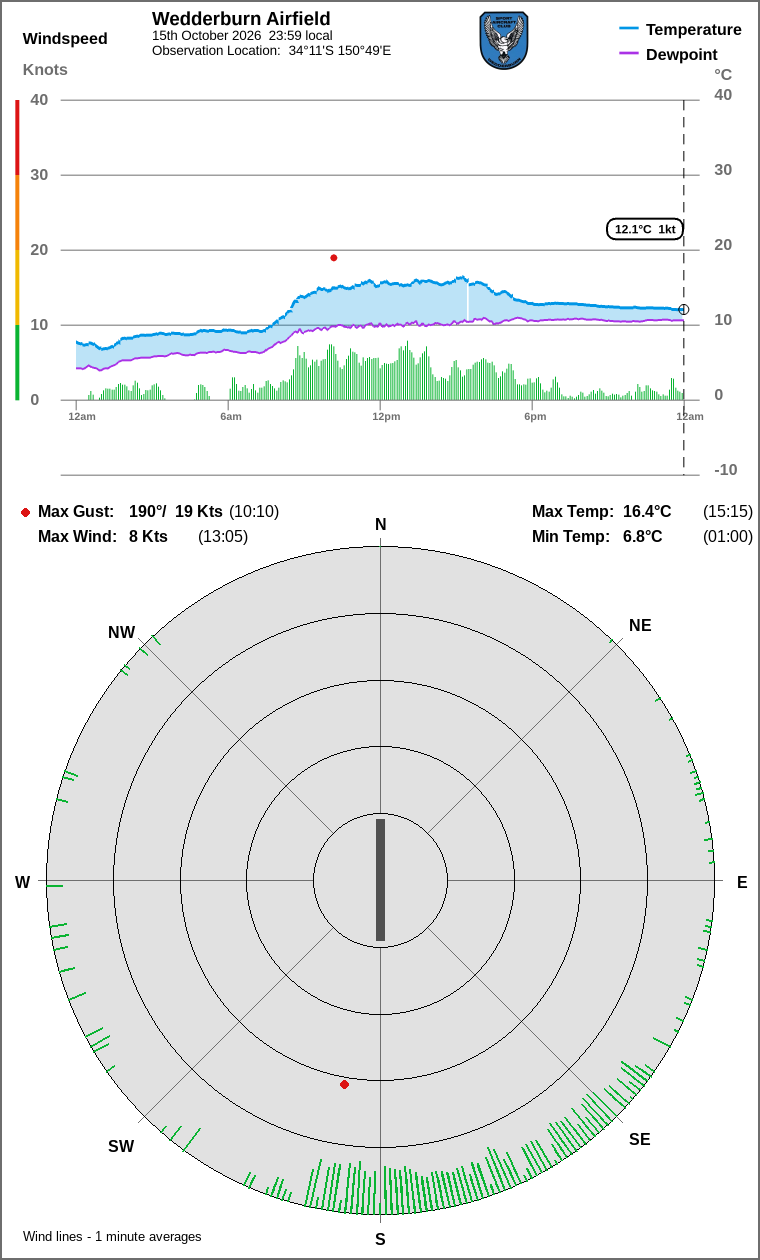Click the max gust time (10:10)

click(254, 512)
